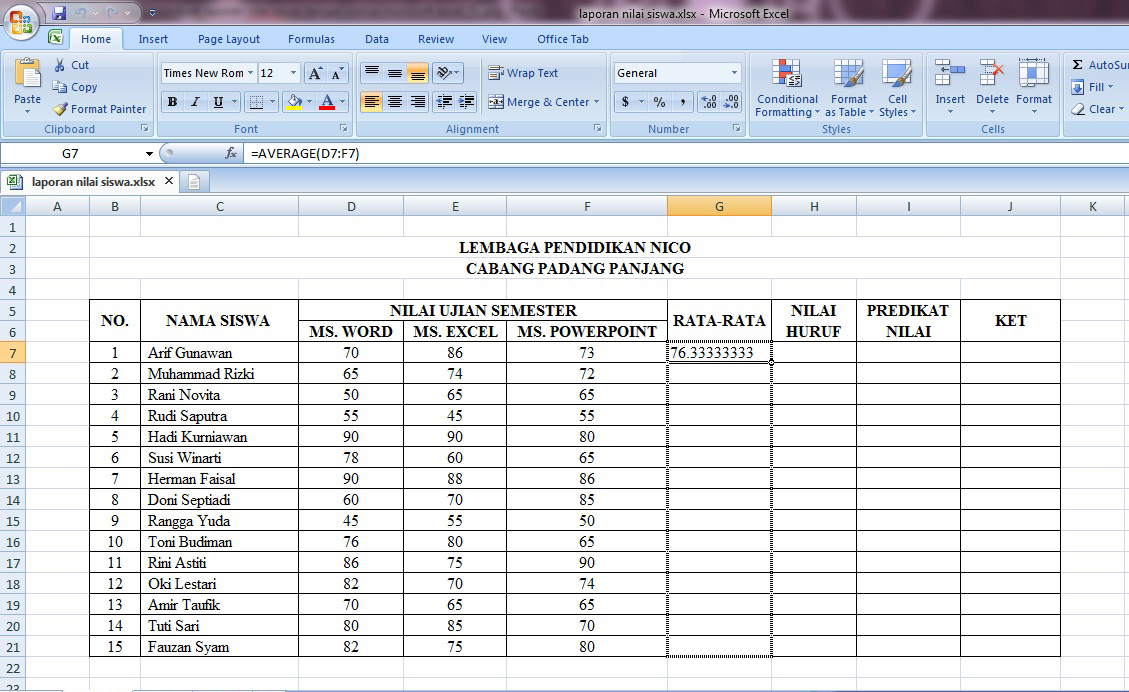This screenshot has height=692, width=1129.
Task: Increase font size with Grow Font icon
Action: tap(315, 73)
